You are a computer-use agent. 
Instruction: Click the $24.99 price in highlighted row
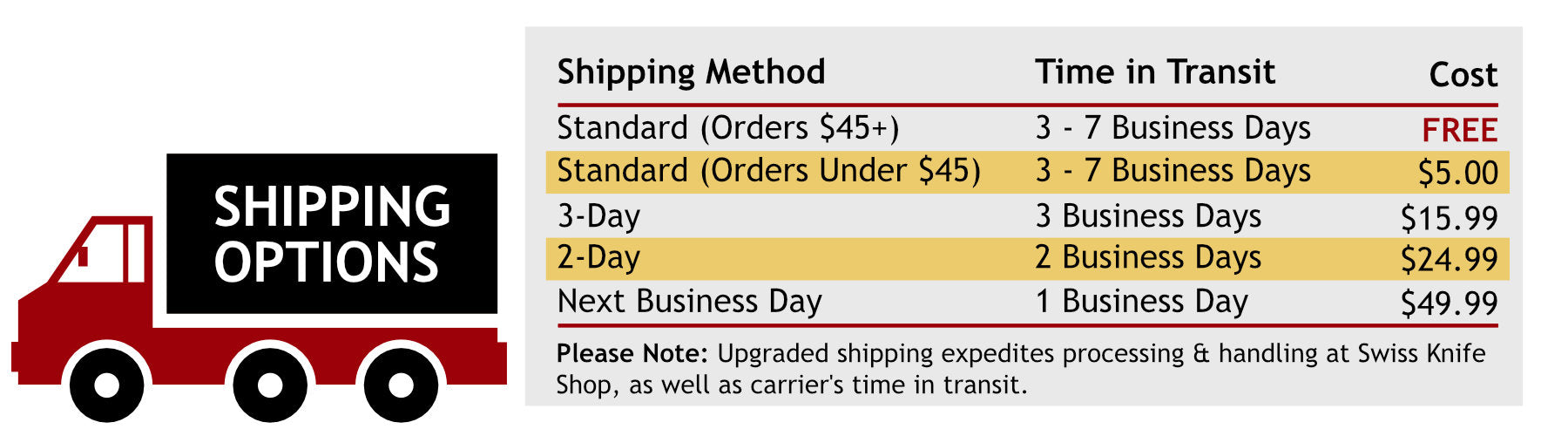pos(1449,259)
